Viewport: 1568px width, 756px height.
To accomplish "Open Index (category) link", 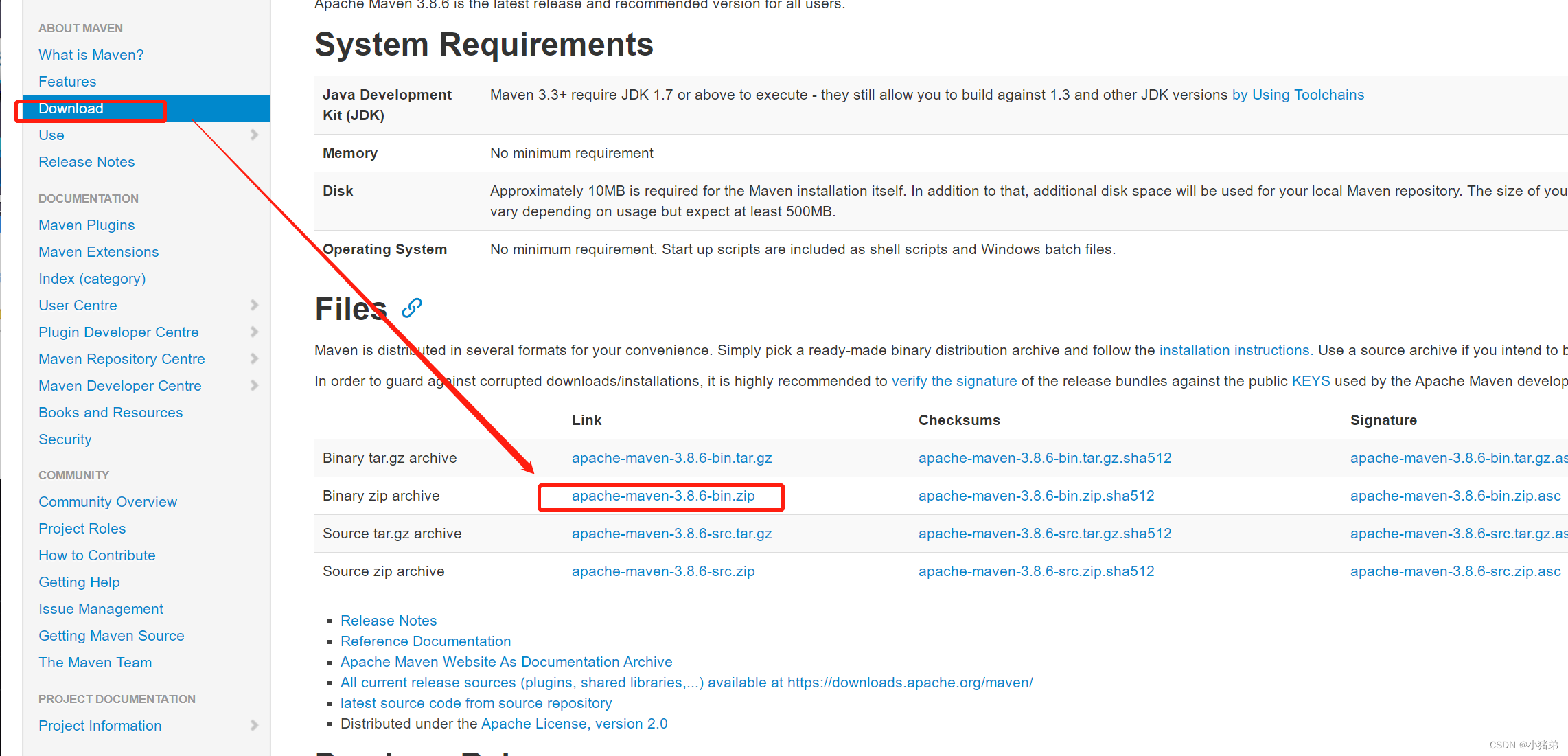I will tap(92, 279).
